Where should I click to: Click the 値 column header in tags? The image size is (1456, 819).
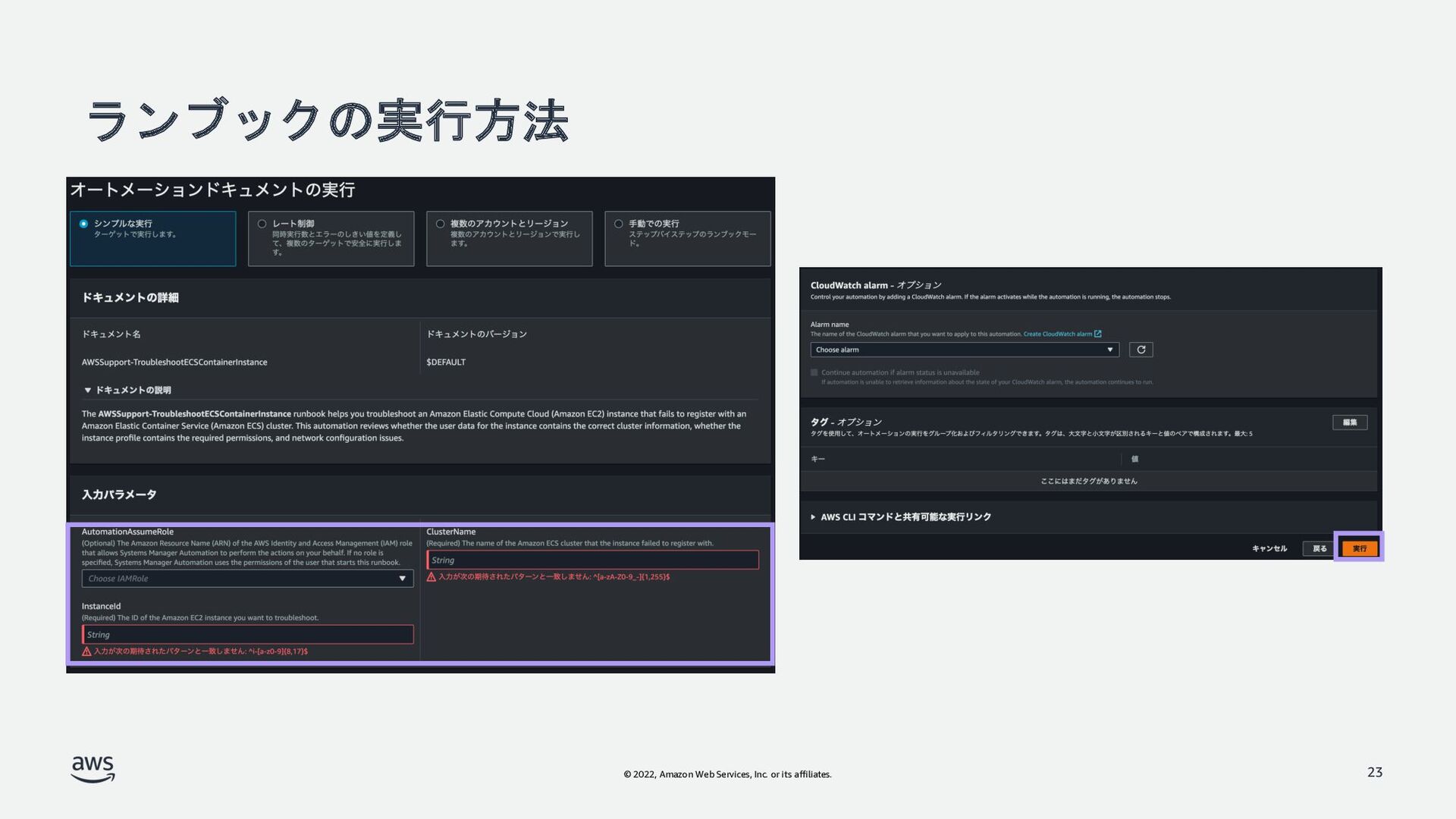point(1134,459)
